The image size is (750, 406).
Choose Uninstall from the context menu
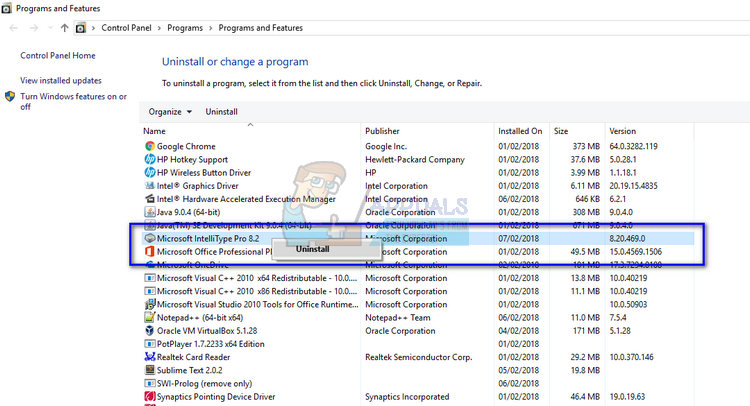(312, 248)
